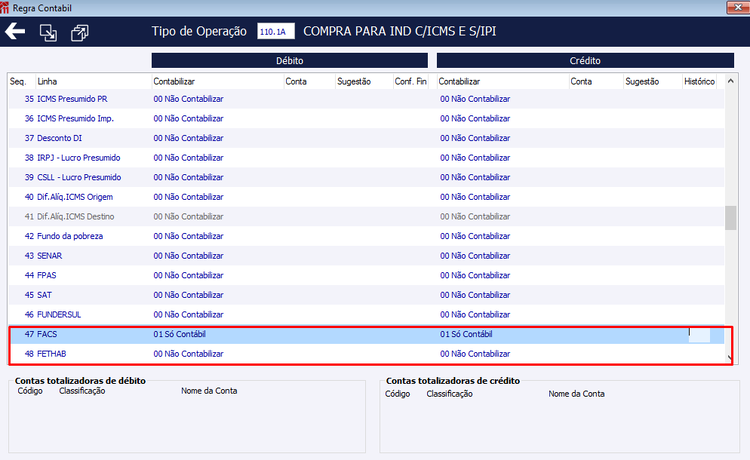Select row 41 Dif.Alíq.ICMS Destino
The height and width of the screenshot is (460, 750).
pos(366,217)
